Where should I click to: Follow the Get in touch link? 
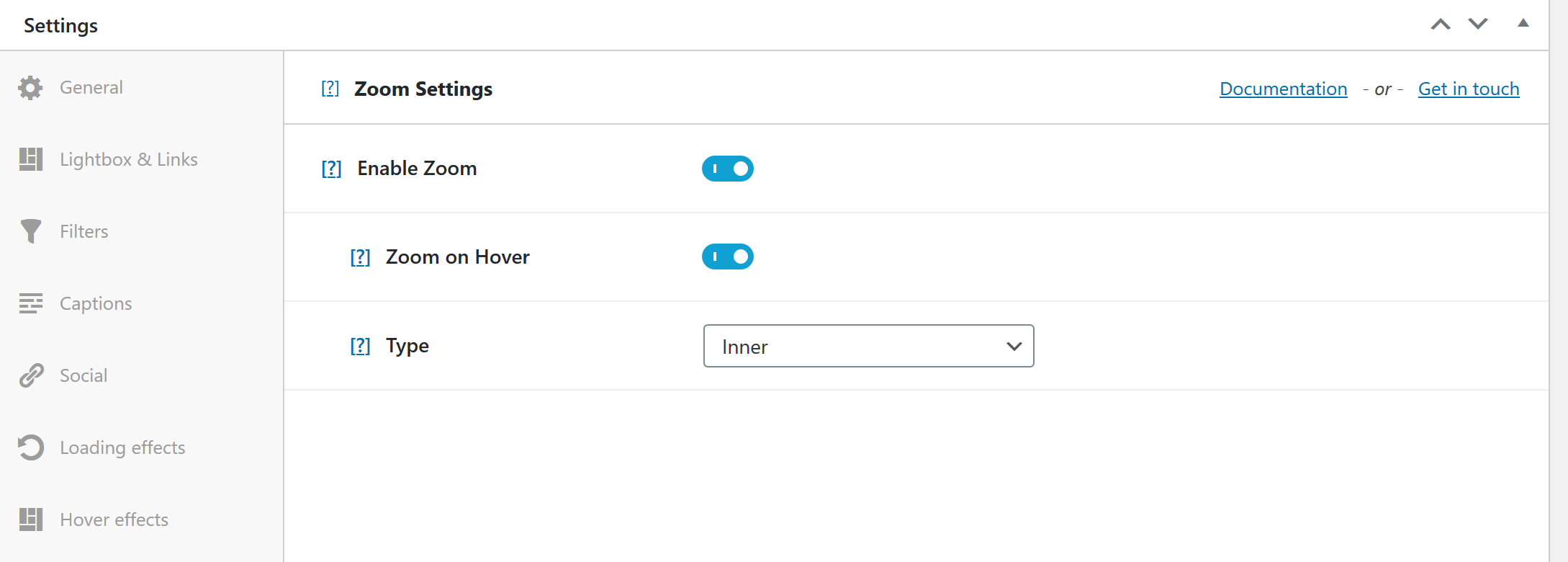tap(1469, 89)
